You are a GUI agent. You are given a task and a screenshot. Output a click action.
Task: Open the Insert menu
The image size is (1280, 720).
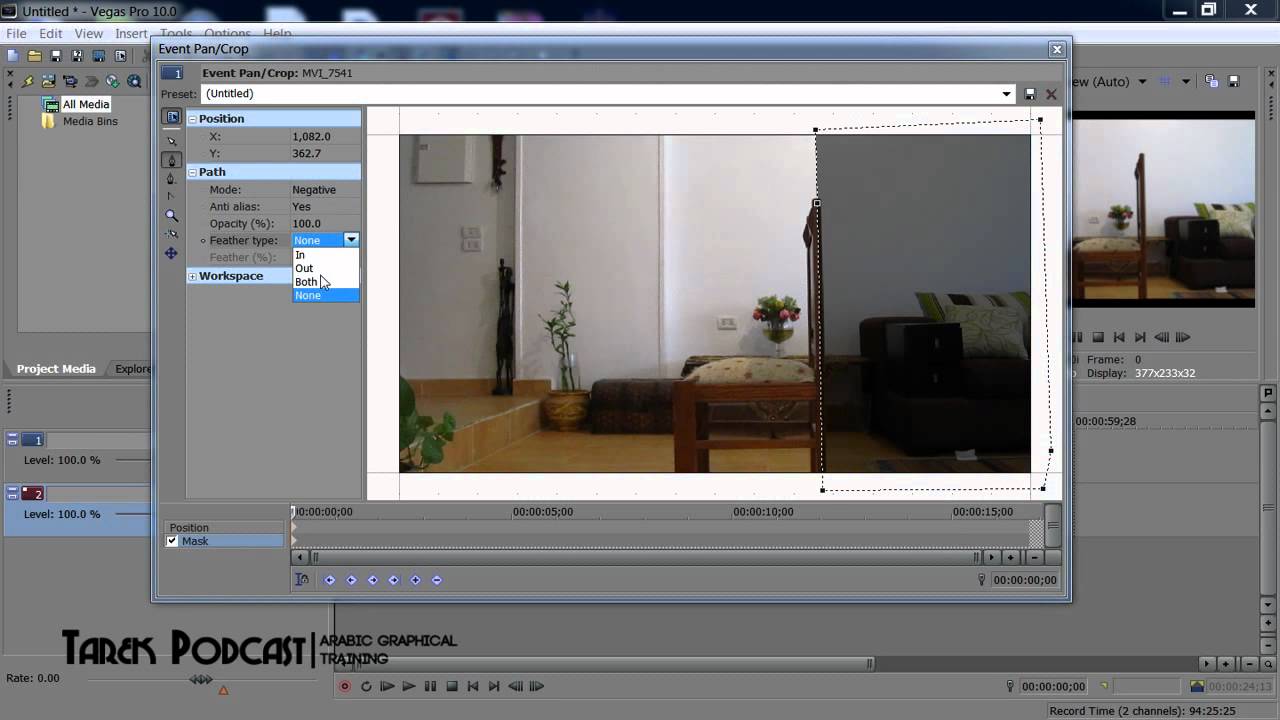[x=131, y=34]
